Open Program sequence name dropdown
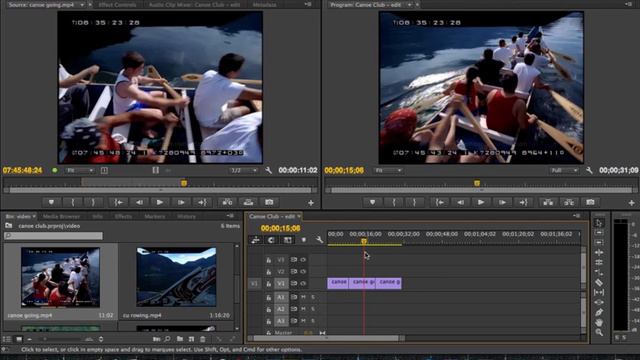The width and height of the screenshot is (640, 360). pos(409,5)
